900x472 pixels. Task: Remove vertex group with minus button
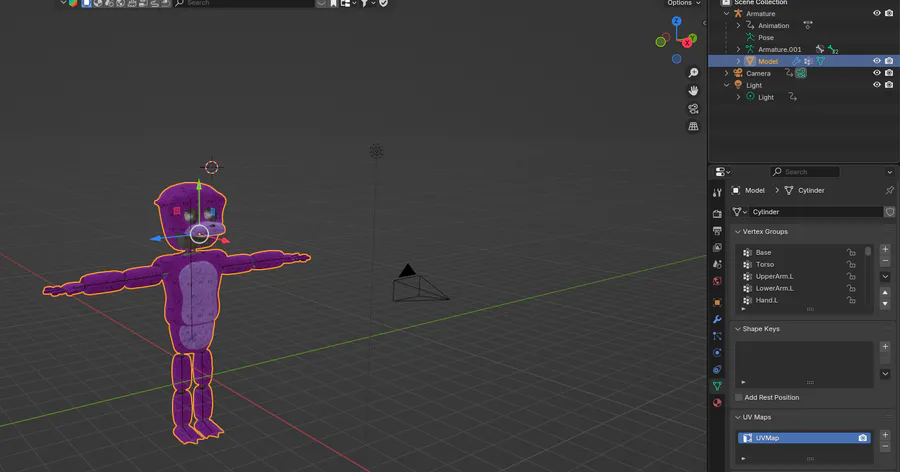(x=885, y=261)
